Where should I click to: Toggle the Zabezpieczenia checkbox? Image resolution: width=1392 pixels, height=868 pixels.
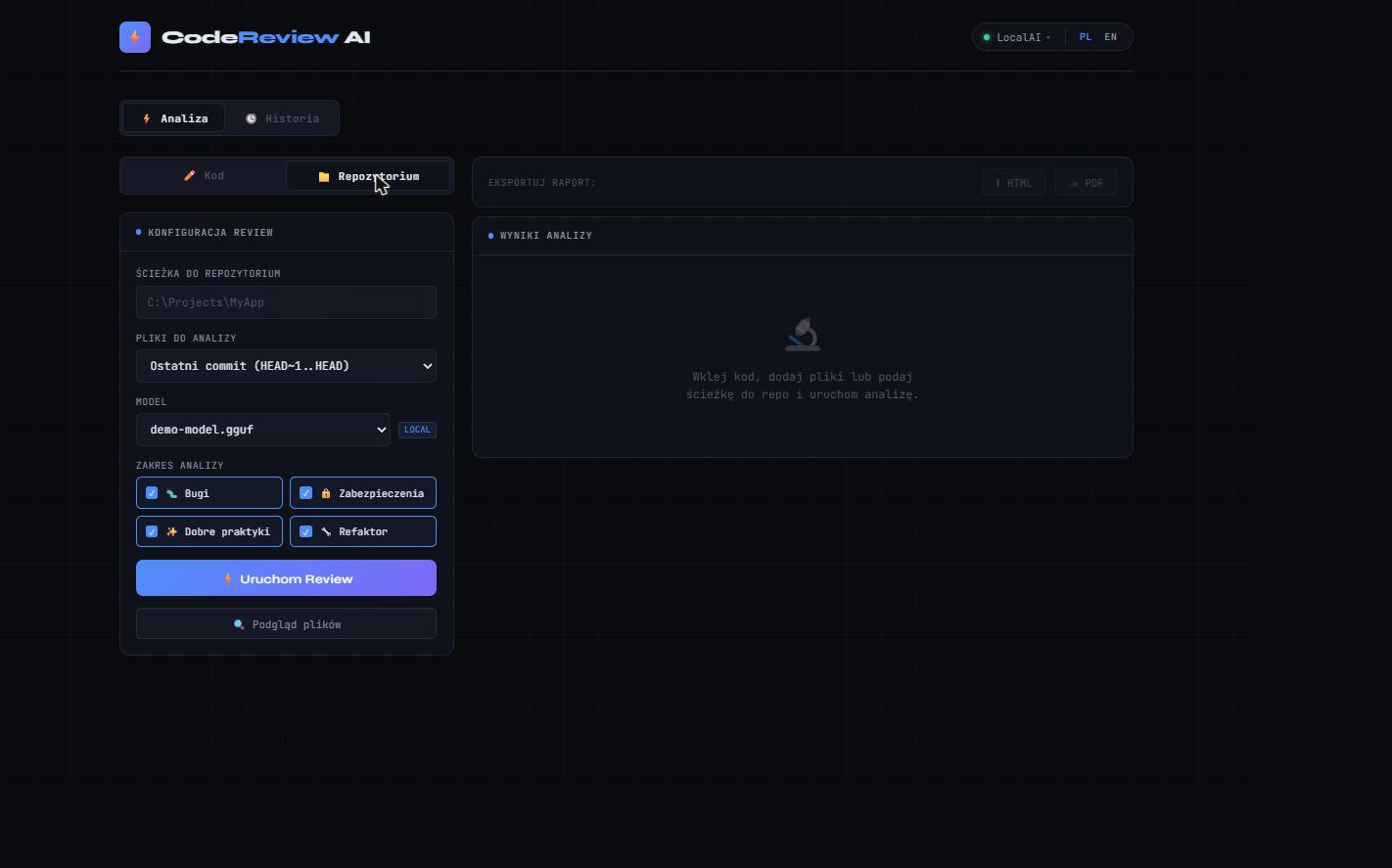[305, 493]
